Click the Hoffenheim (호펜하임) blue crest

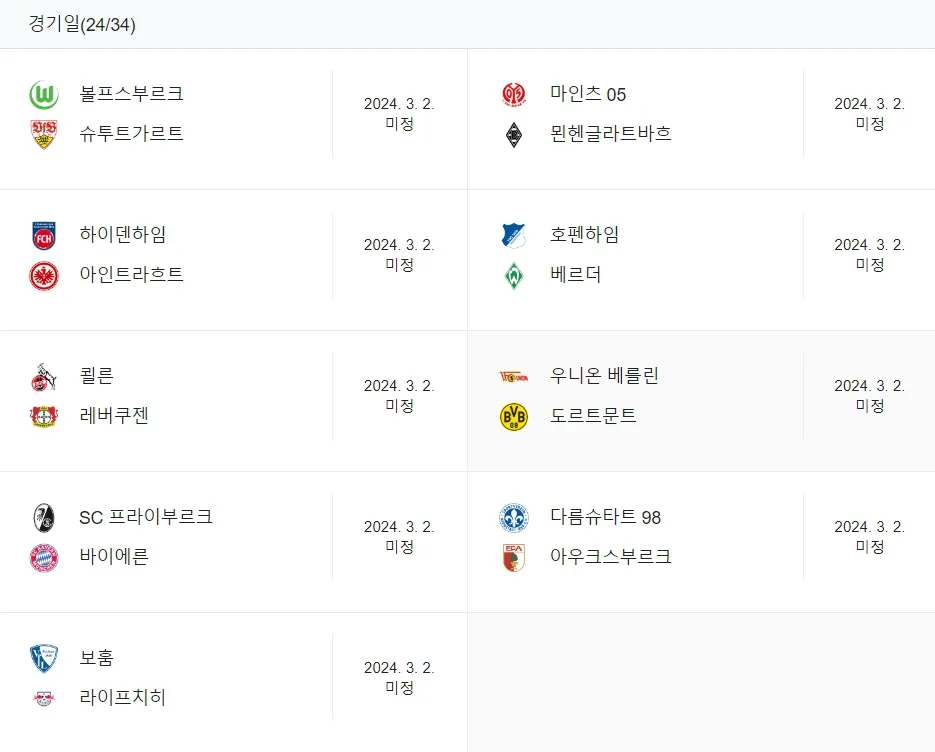point(514,236)
